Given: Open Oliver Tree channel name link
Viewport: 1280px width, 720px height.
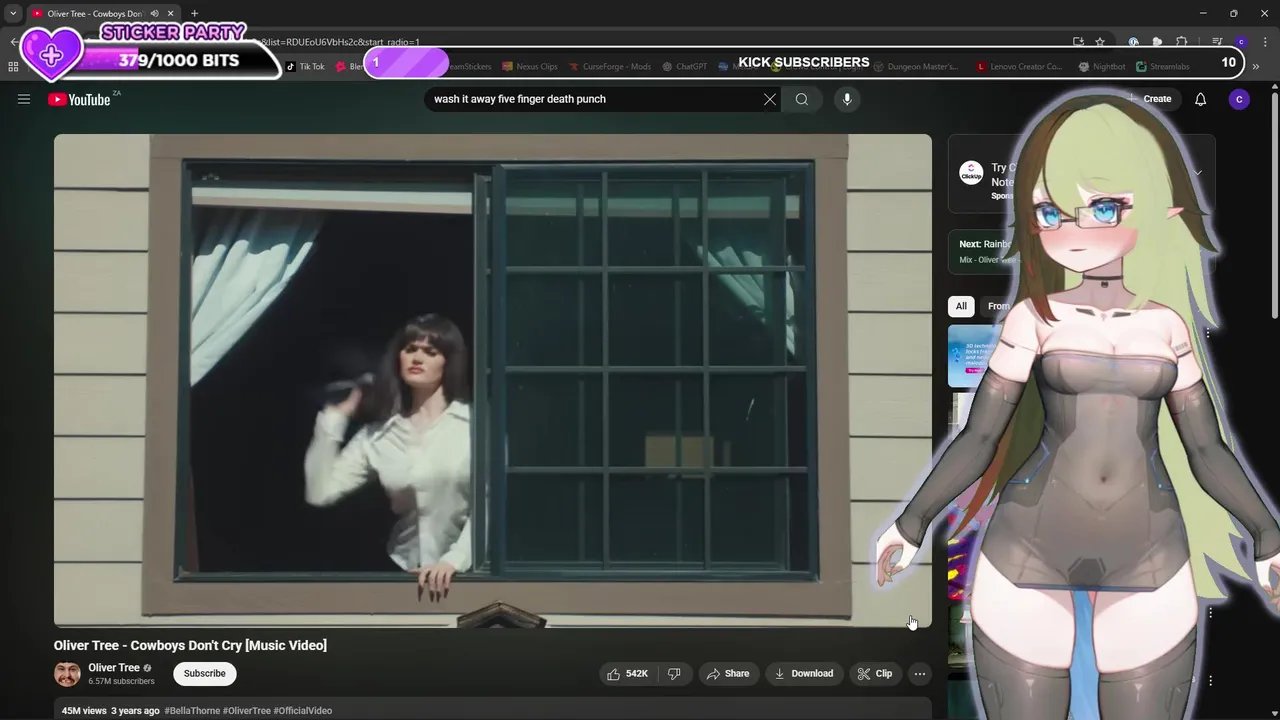Looking at the screenshot, I should coord(114,667).
